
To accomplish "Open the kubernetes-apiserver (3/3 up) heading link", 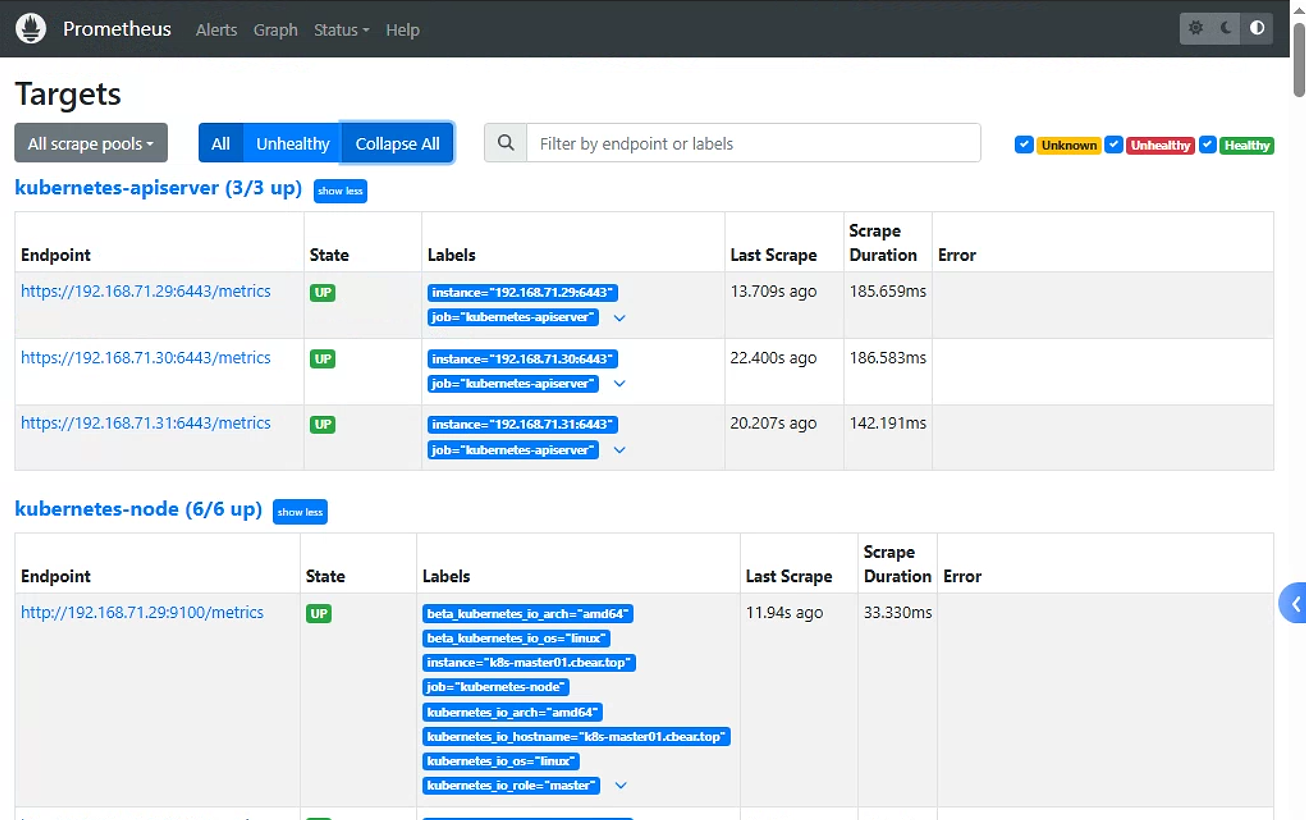I will (x=158, y=188).
